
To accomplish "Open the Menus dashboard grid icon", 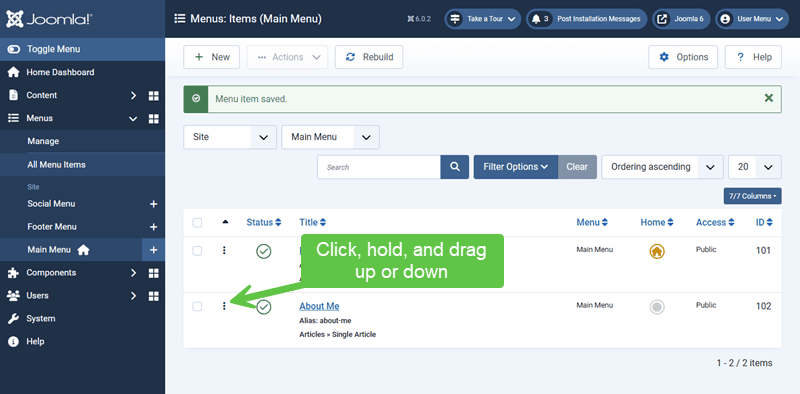I will coord(154,118).
